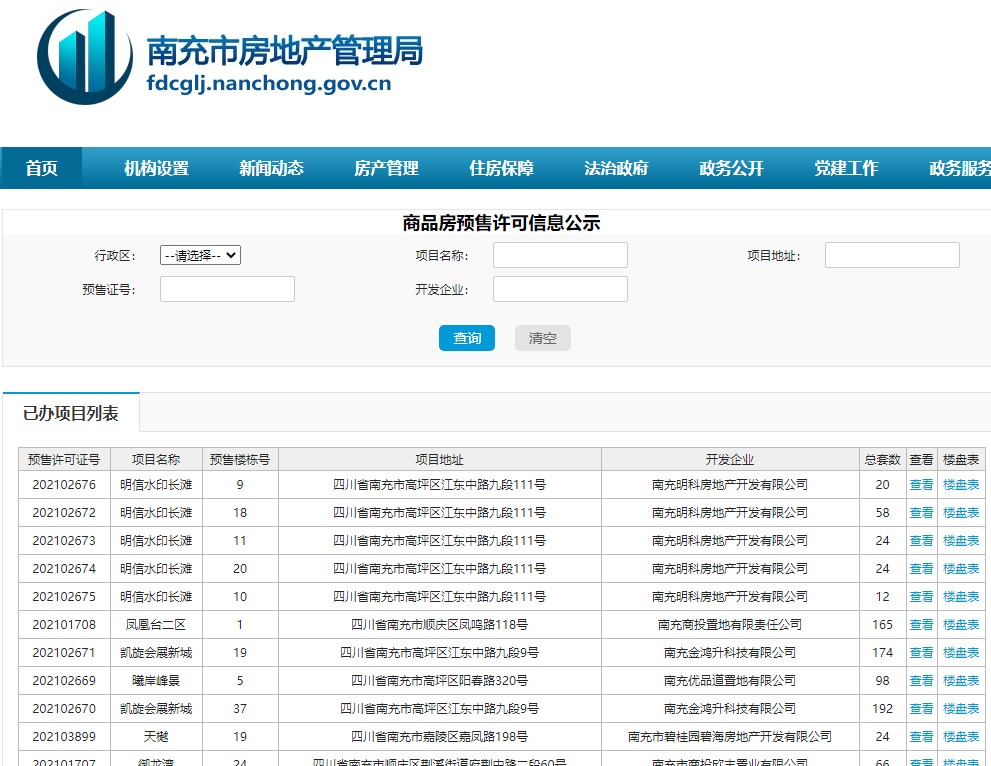
Task: Open 楼盘表 for permit 202102676
Action: click(x=961, y=485)
